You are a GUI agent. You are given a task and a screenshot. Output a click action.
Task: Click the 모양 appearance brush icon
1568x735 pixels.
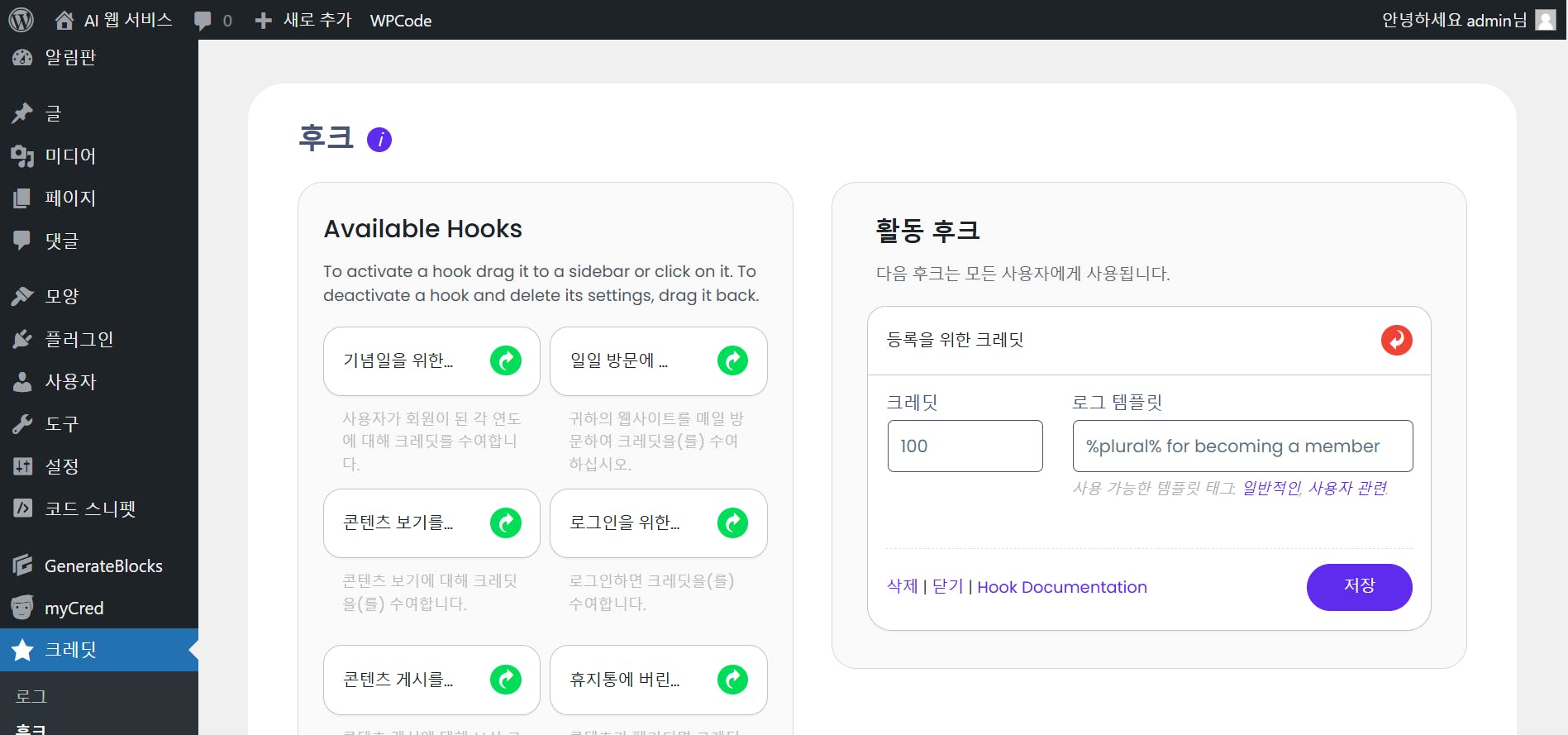pos(22,296)
